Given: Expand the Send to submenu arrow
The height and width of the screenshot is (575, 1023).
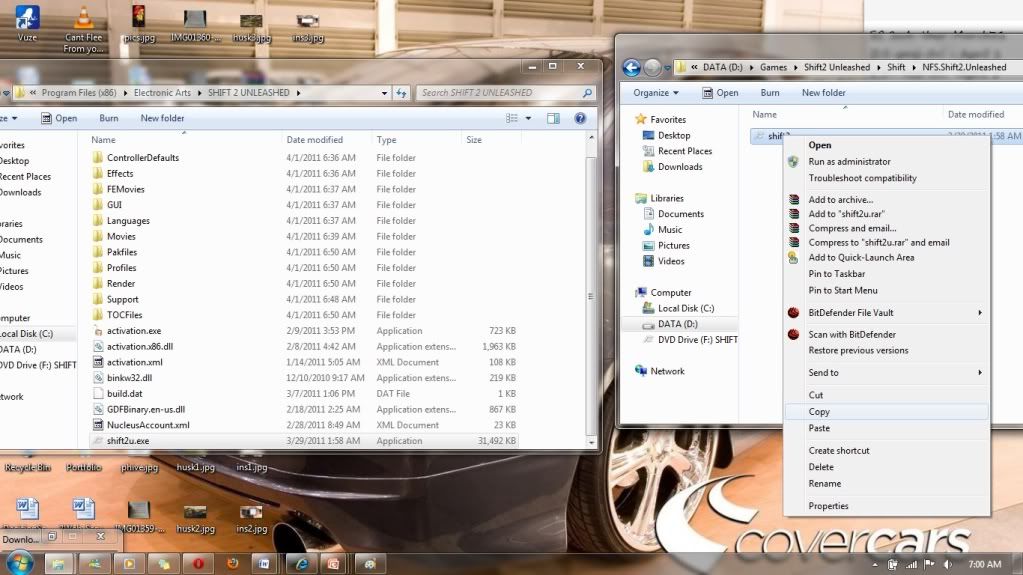Looking at the screenshot, I should (980, 373).
